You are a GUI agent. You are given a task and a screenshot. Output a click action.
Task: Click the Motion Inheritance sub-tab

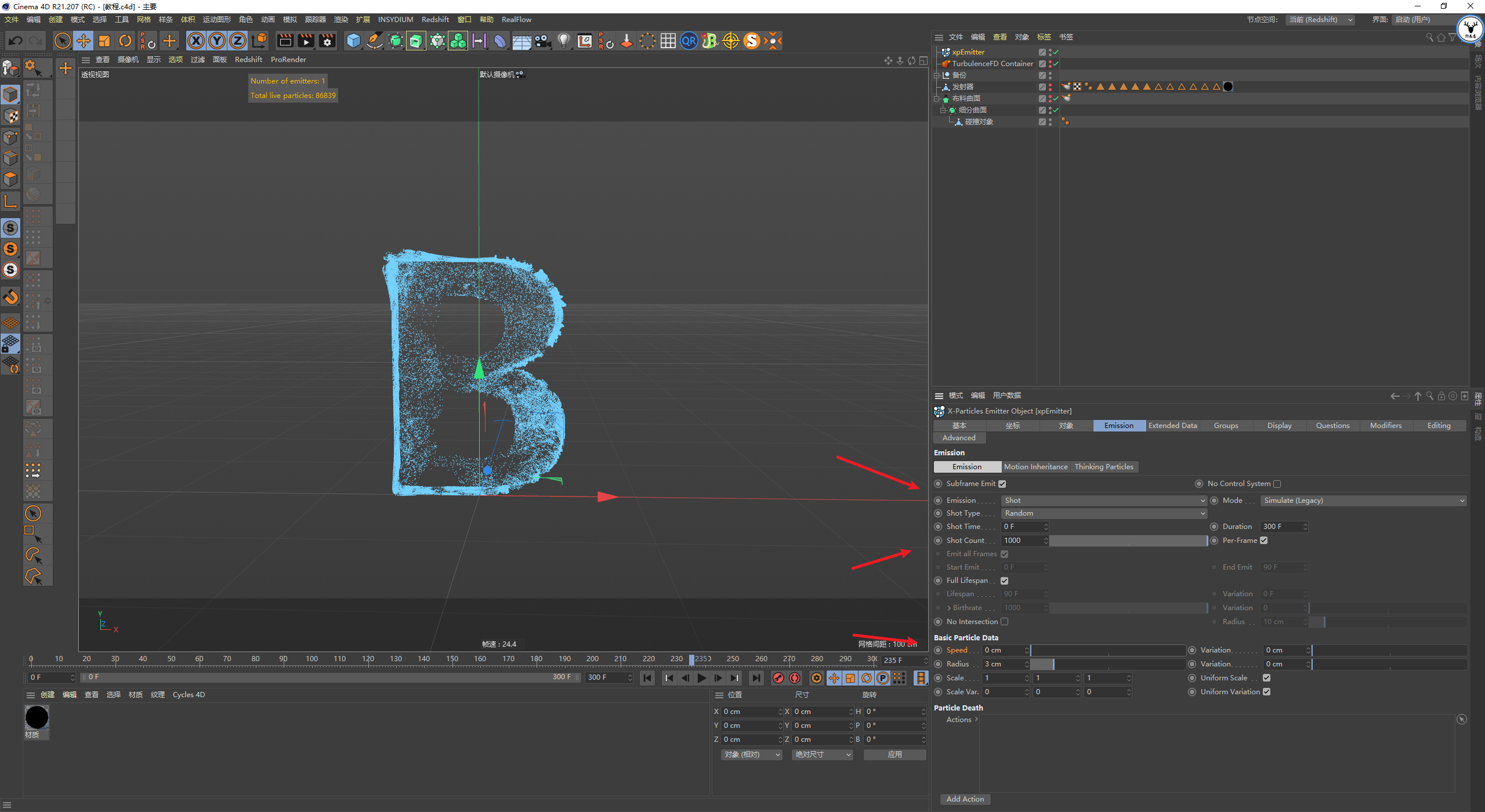(1035, 467)
